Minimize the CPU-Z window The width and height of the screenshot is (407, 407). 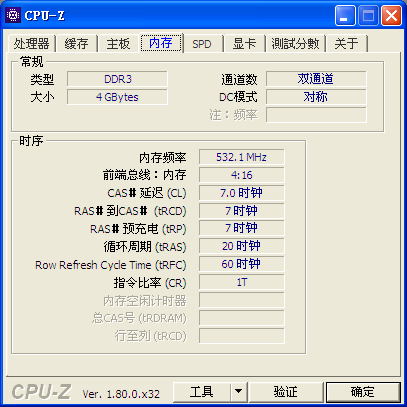pos(345,15)
